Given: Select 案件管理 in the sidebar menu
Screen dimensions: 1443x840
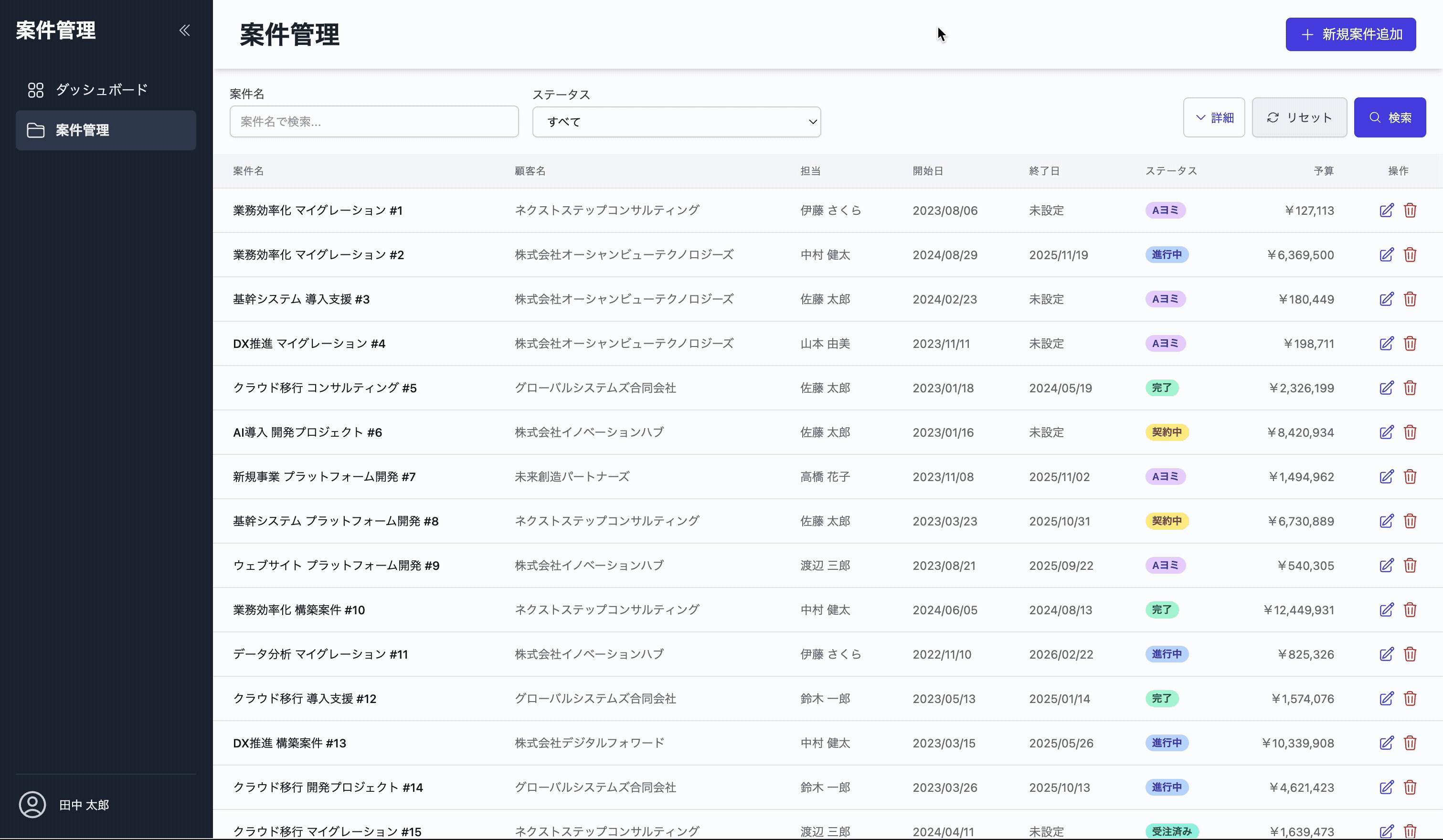Looking at the screenshot, I should pyautogui.click(x=106, y=130).
